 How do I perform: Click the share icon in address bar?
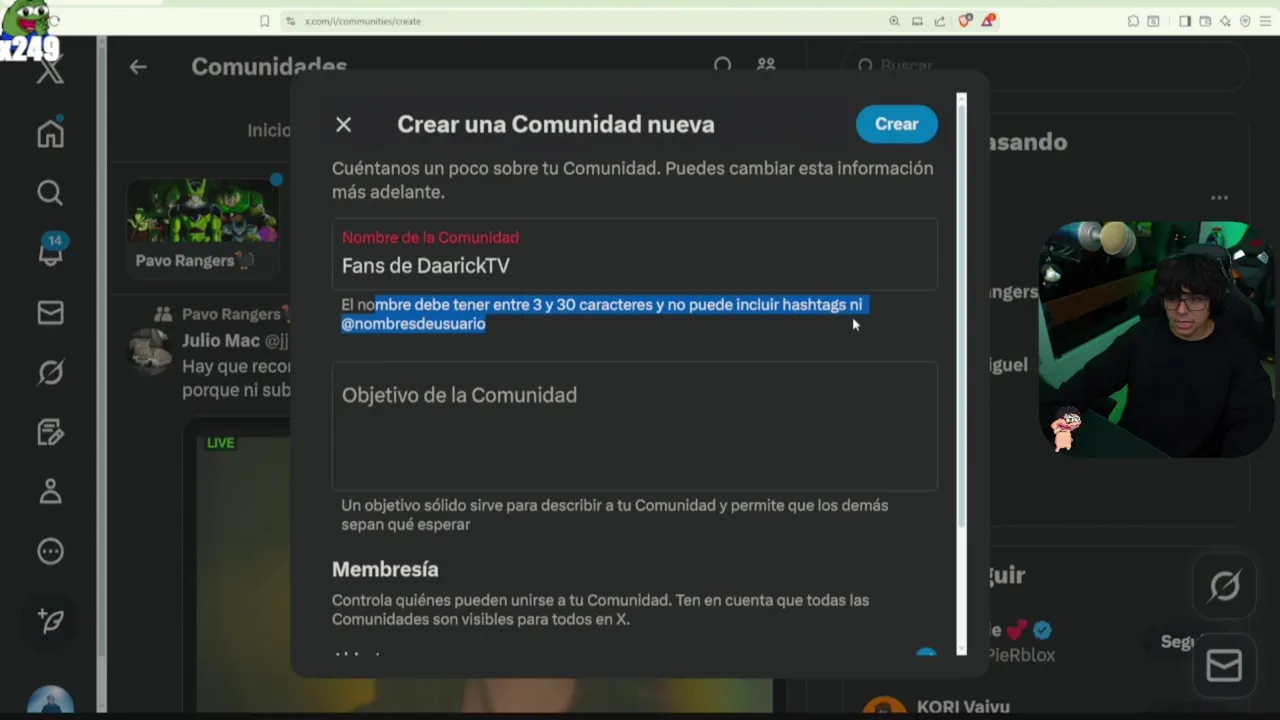pos(940,21)
